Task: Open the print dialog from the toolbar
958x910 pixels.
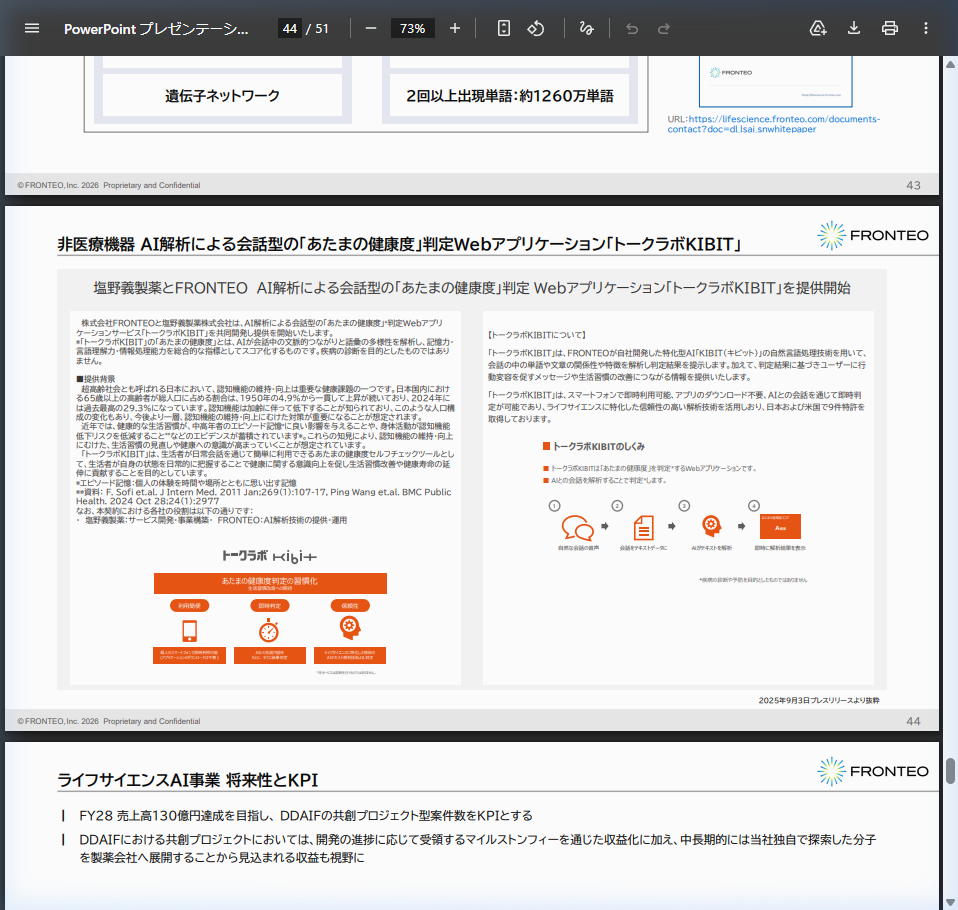Action: [x=889, y=28]
